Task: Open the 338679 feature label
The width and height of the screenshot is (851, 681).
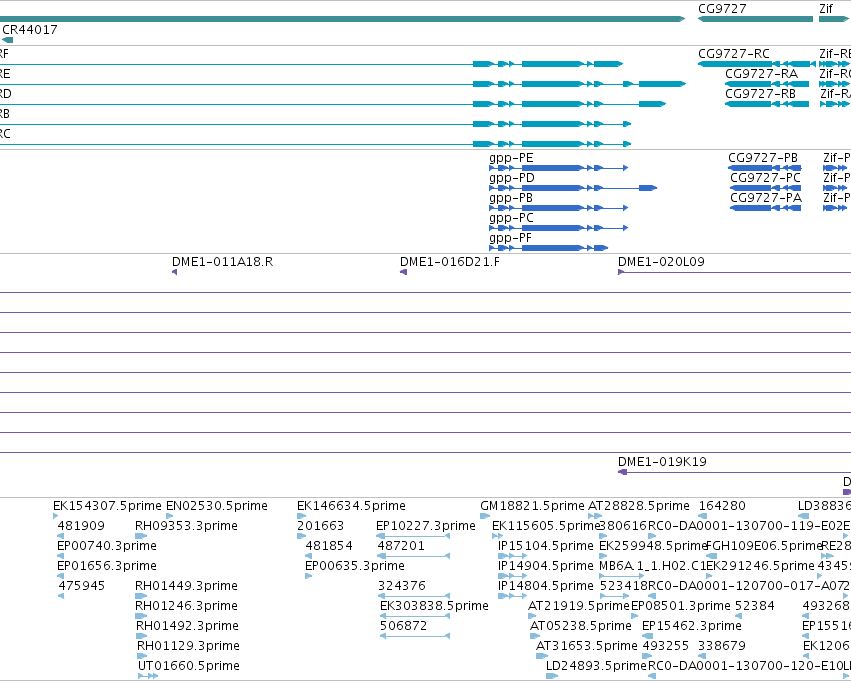Action: click(722, 647)
